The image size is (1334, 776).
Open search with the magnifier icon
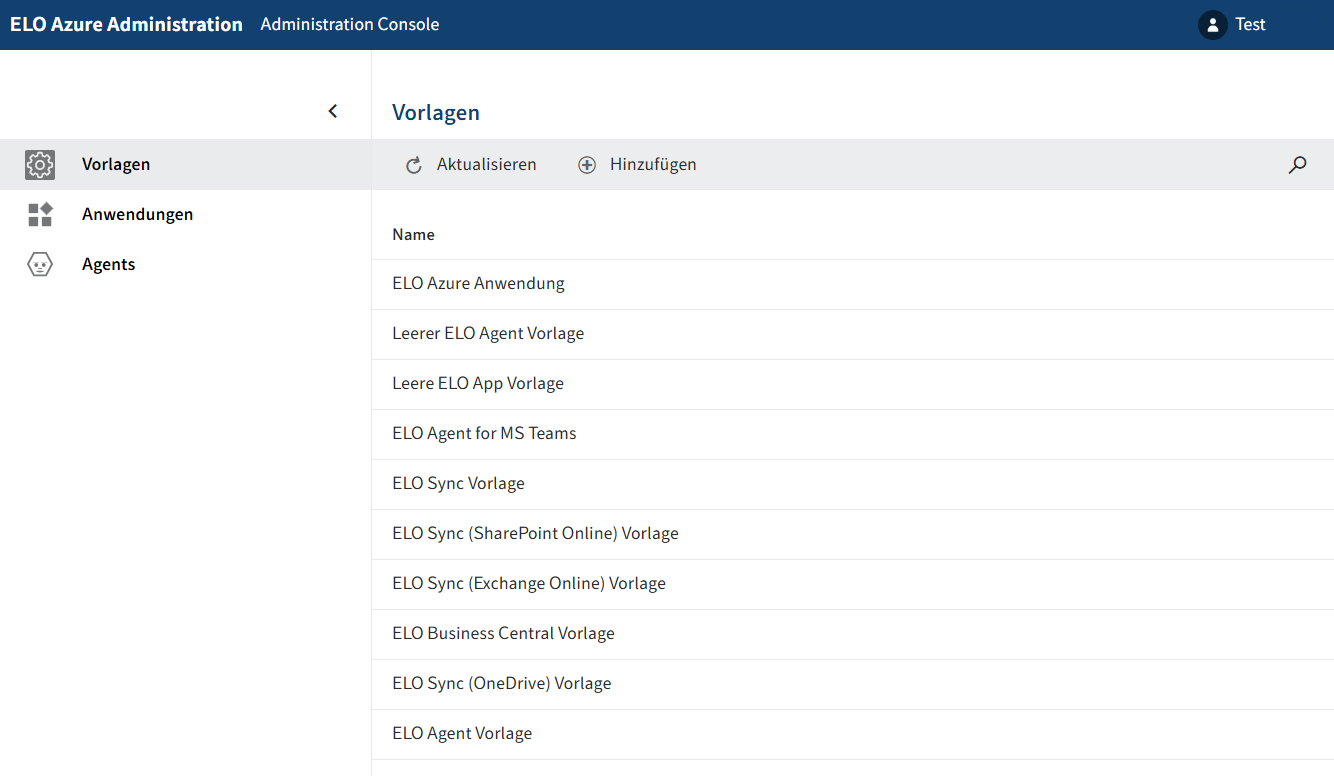pyautogui.click(x=1297, y=165)
